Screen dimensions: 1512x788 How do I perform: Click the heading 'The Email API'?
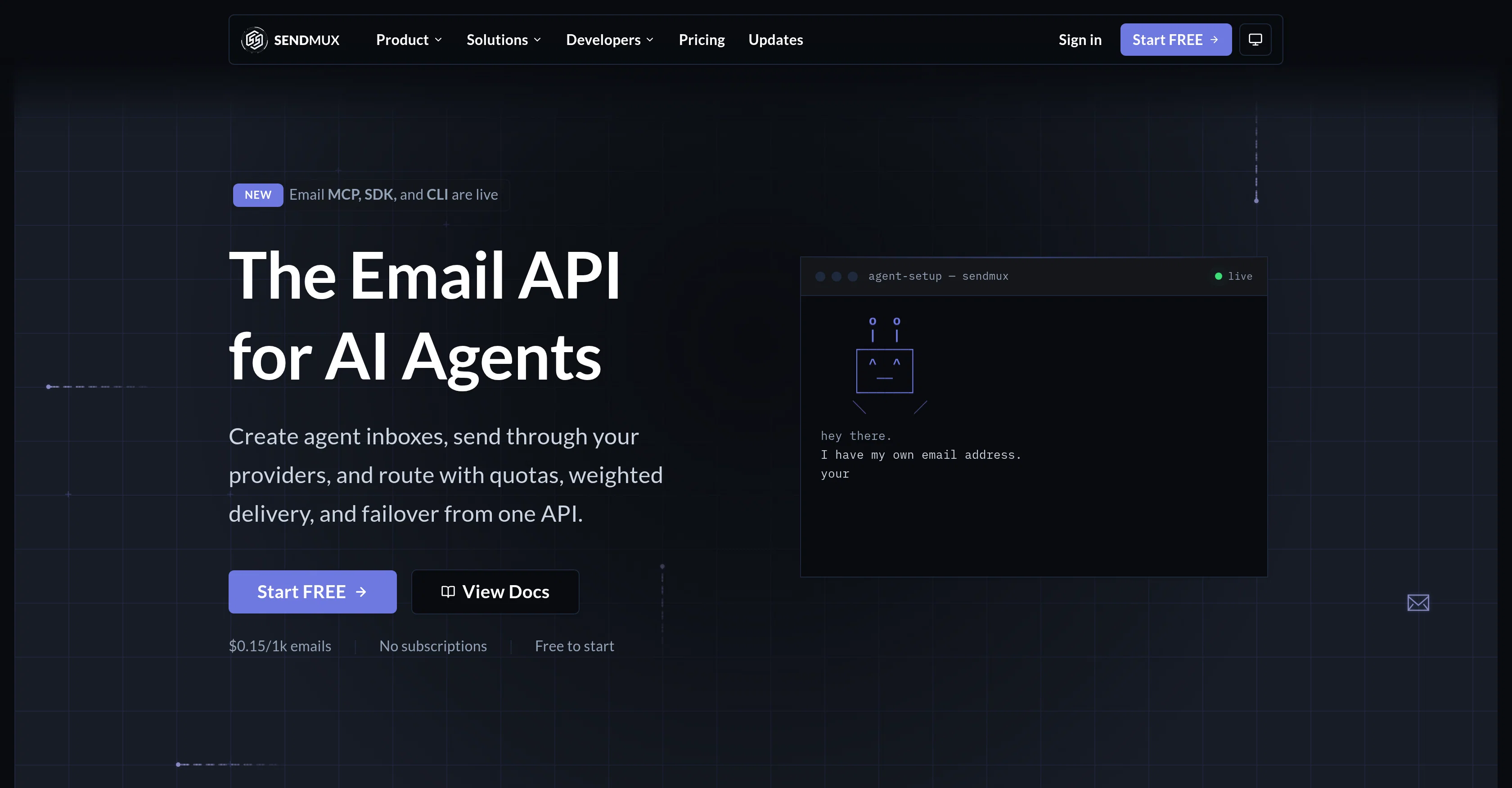click(424, 275)
